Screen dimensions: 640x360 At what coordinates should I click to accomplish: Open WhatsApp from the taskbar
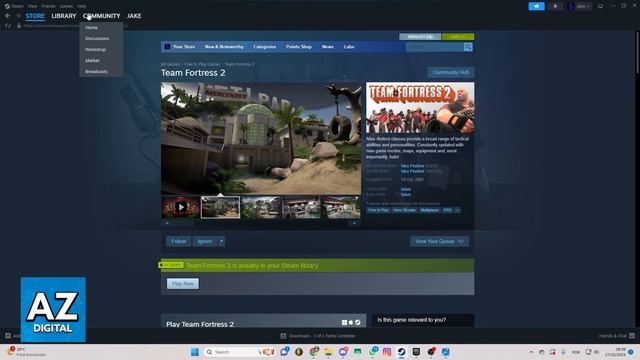pyautogui.click(x=373, y=352)
